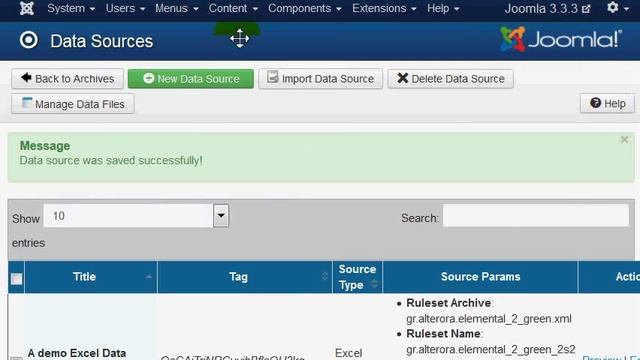This screenshot has height=360, width=640.
Task: Sort table by Tag column
Action: tap(245, 277)
